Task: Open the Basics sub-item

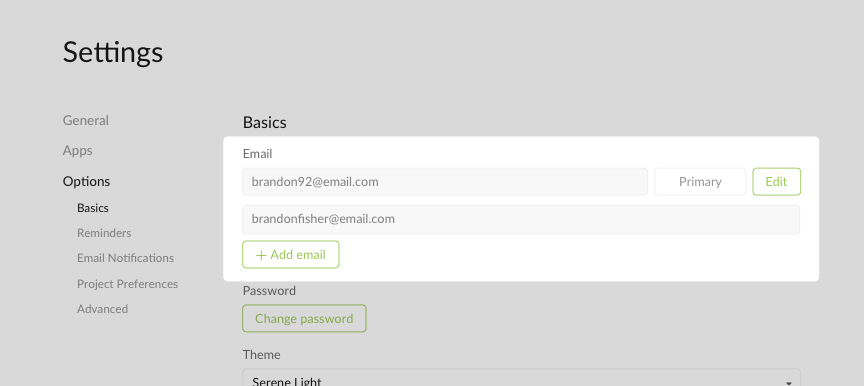Action: [x=93, y=208]
